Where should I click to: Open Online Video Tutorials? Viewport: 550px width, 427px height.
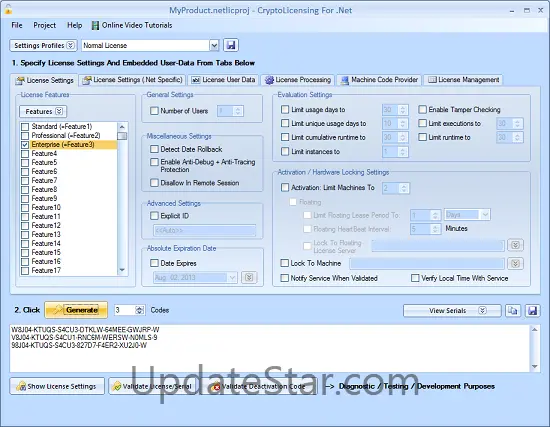(x=132, y=25)
